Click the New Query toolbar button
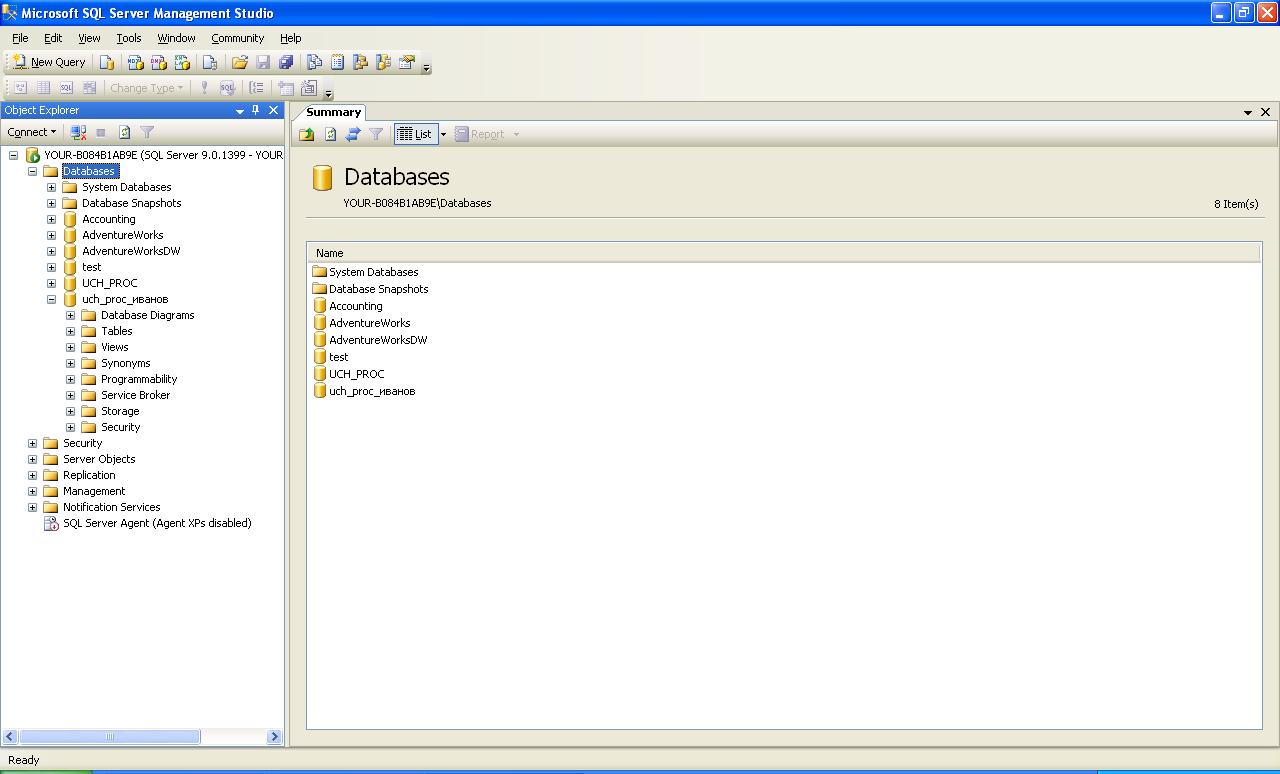 [x=49, y=62]
